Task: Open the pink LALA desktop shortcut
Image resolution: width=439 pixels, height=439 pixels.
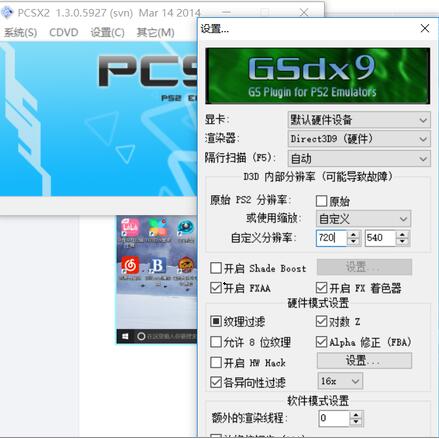Action: pos(130,228)
